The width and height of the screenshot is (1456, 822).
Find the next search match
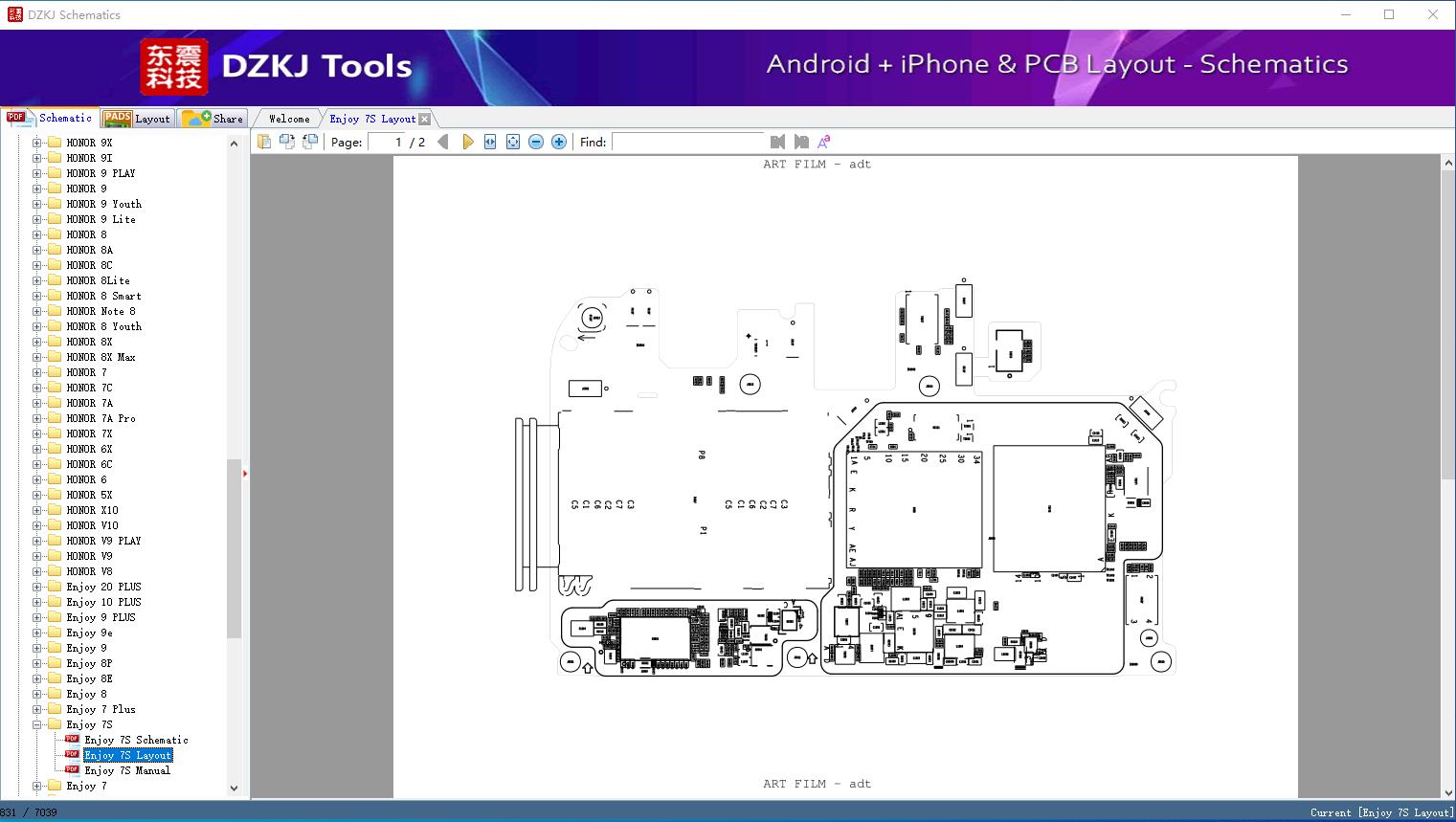click(x=801, y=142)
